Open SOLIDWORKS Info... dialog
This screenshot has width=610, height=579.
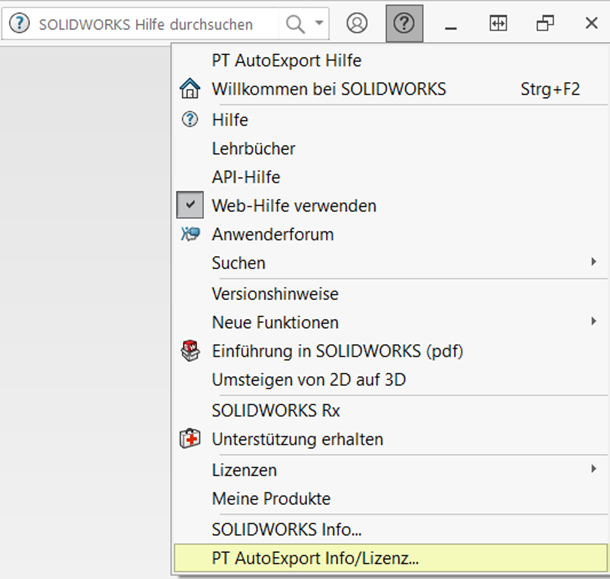coord(391,530)
